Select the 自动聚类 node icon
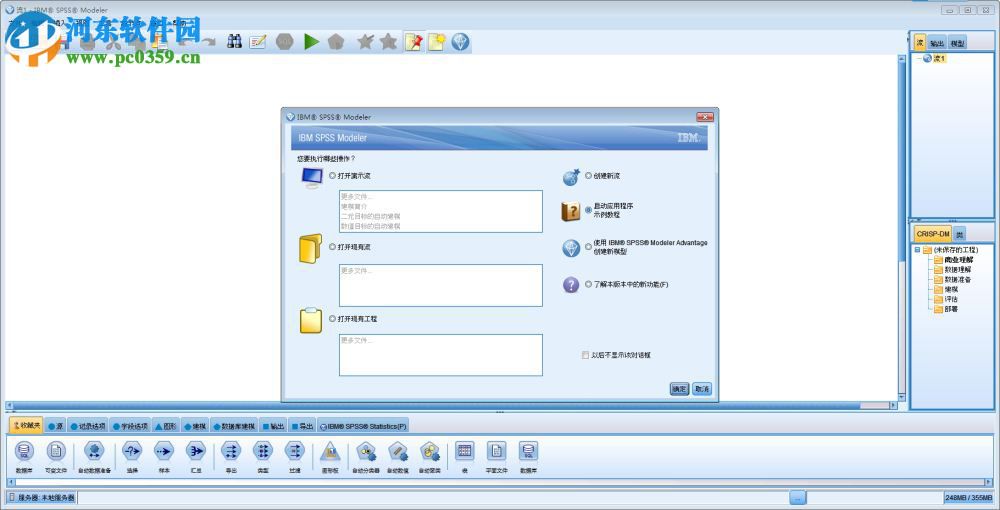Screen dimensions: 1000x510 tap(430, 456)
